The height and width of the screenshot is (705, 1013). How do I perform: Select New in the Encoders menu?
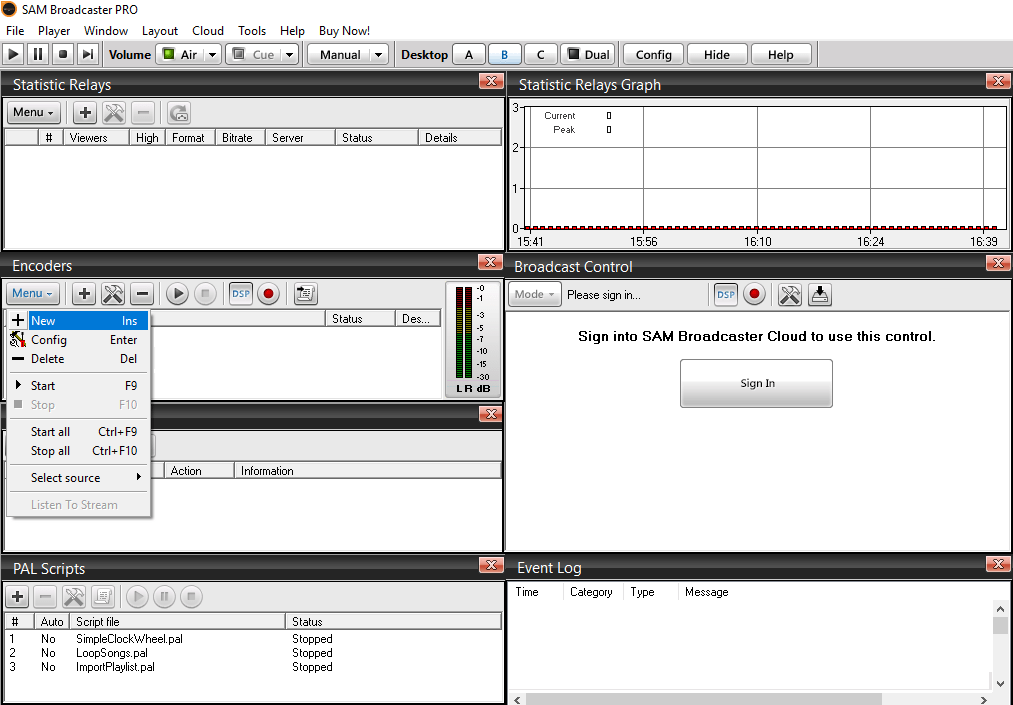(x=78, y=321)
